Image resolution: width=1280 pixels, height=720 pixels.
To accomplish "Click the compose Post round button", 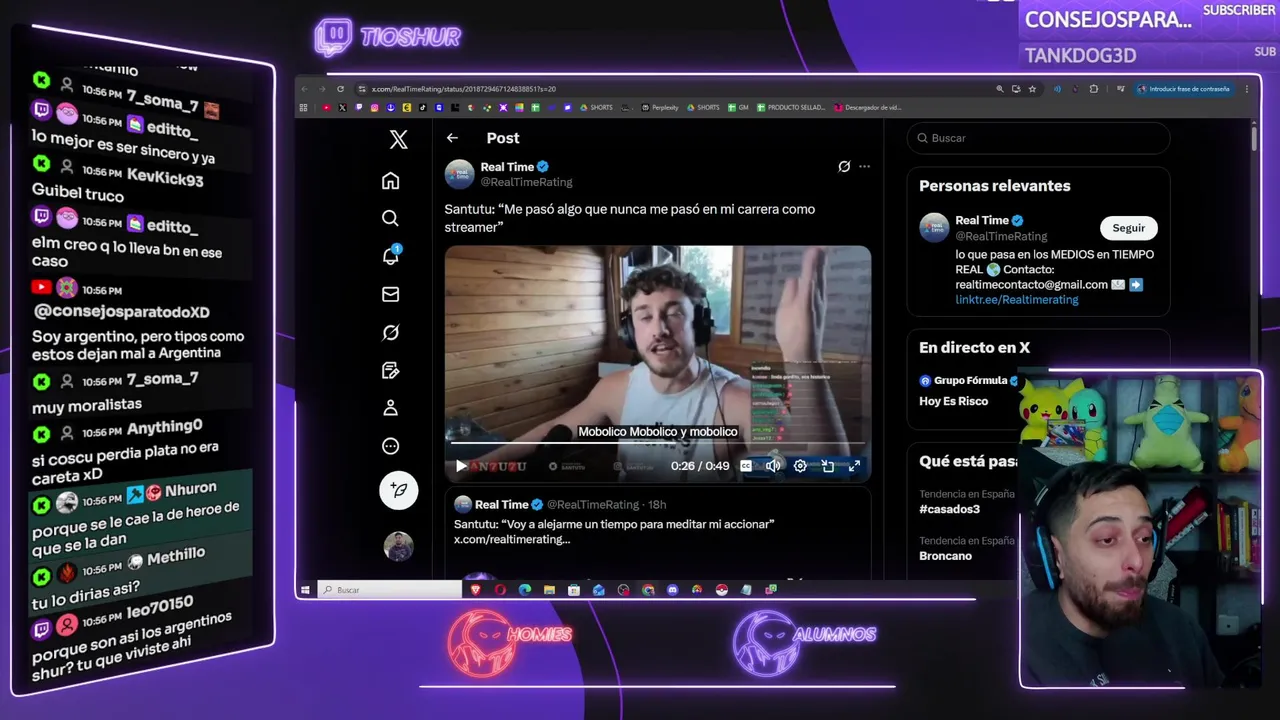I will (x=399, y=490).
